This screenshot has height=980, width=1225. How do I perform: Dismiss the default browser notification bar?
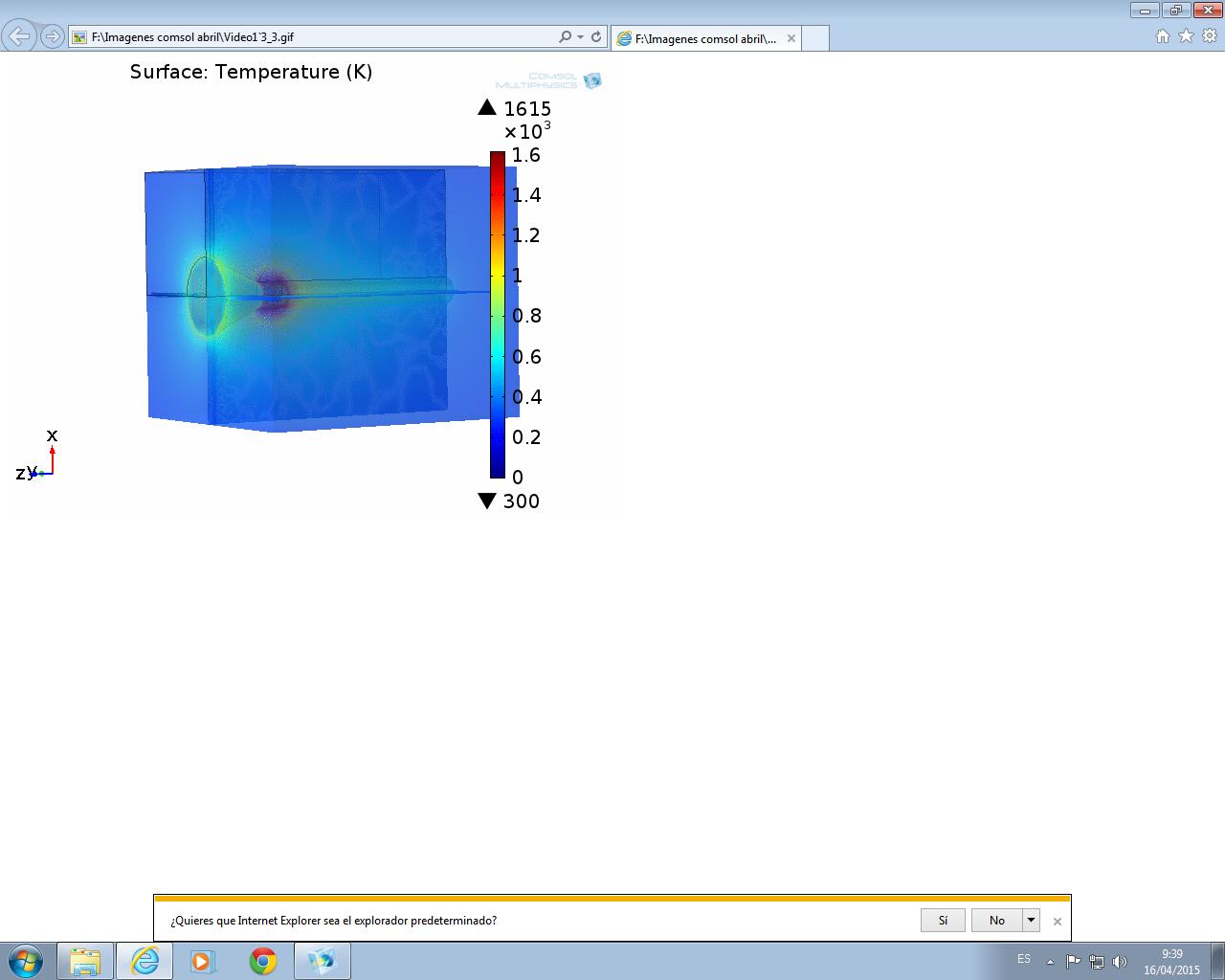pos(1058,922)
